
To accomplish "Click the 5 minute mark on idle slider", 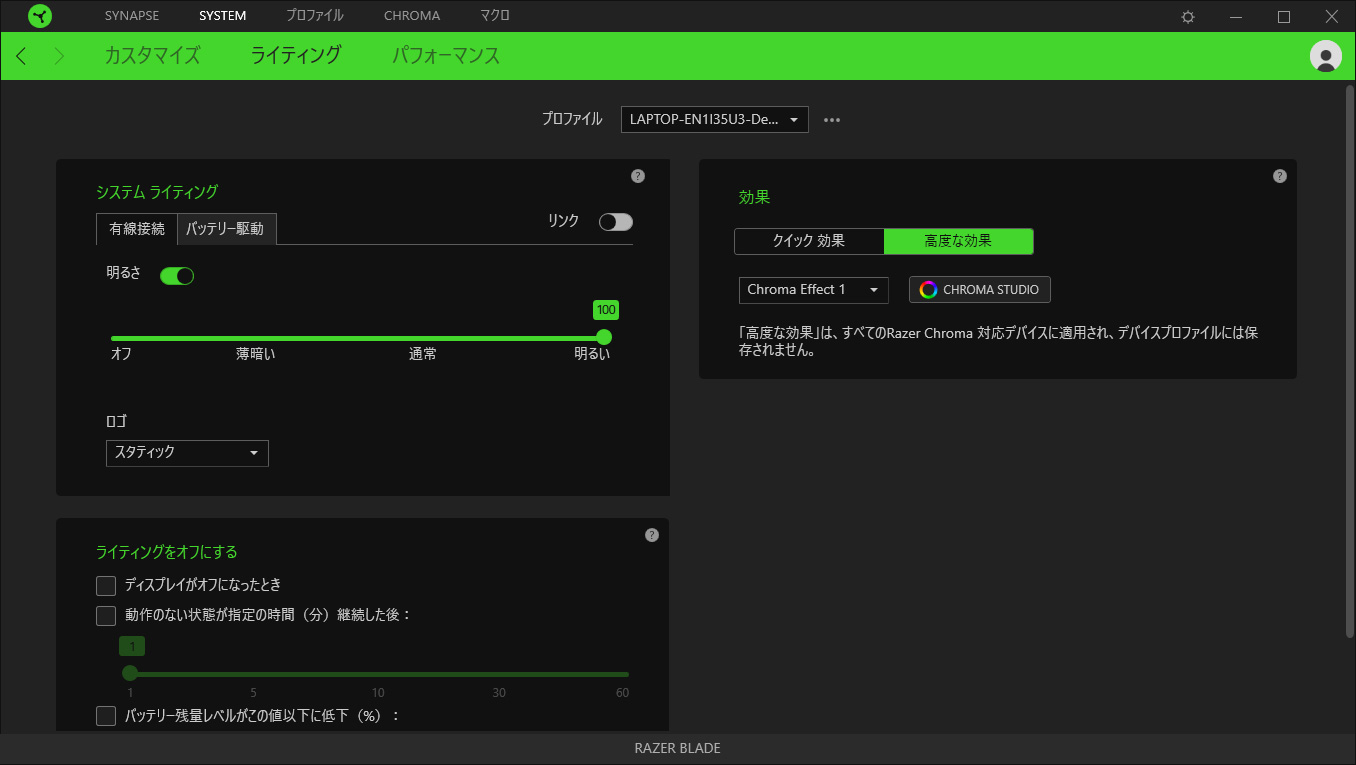I will click(253, 693).
